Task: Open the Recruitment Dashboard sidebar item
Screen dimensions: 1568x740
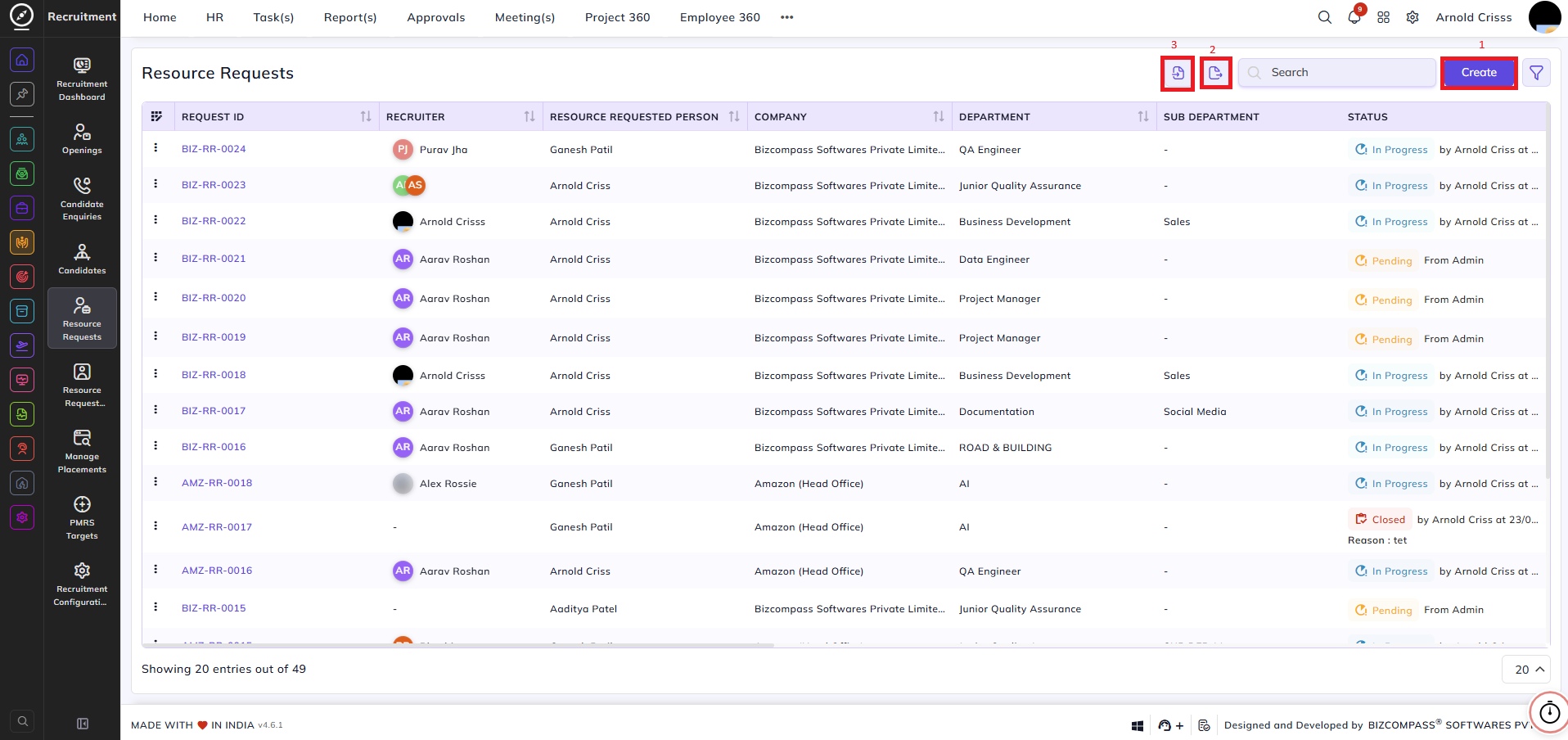Action: coord(82,79)
